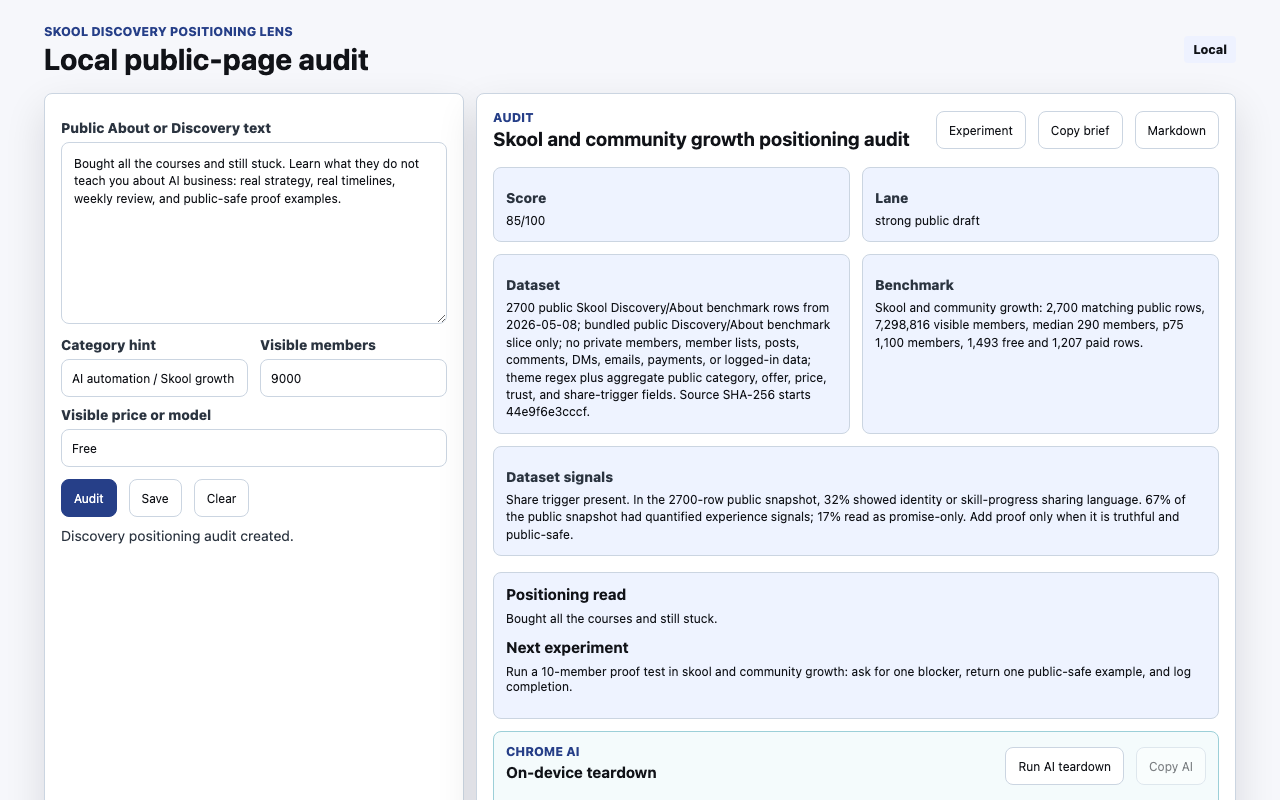Select the Visible members input
Screen dimensions: 1280x800
click(353, 378)
